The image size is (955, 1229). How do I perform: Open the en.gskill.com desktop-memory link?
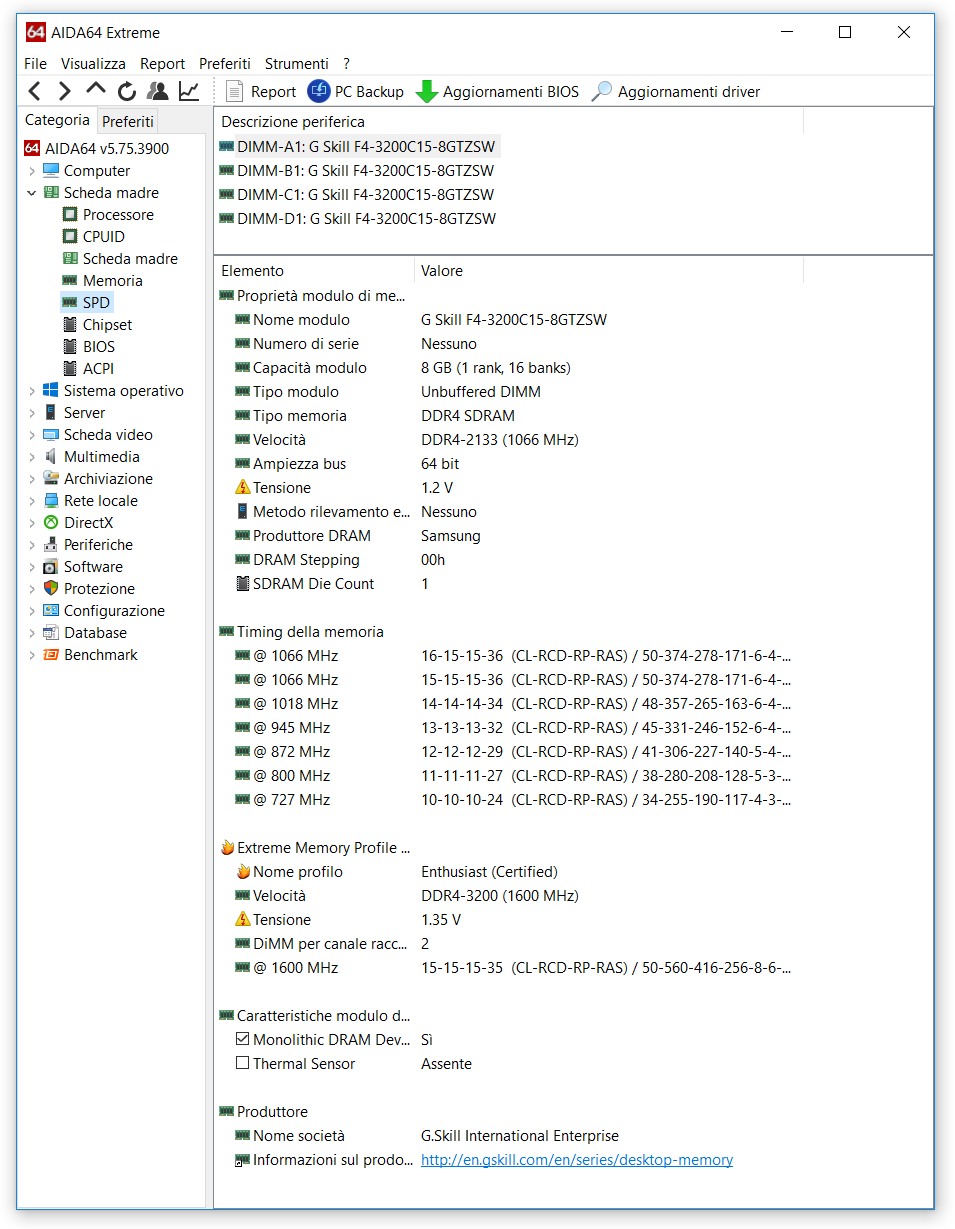click(577, 1160)
